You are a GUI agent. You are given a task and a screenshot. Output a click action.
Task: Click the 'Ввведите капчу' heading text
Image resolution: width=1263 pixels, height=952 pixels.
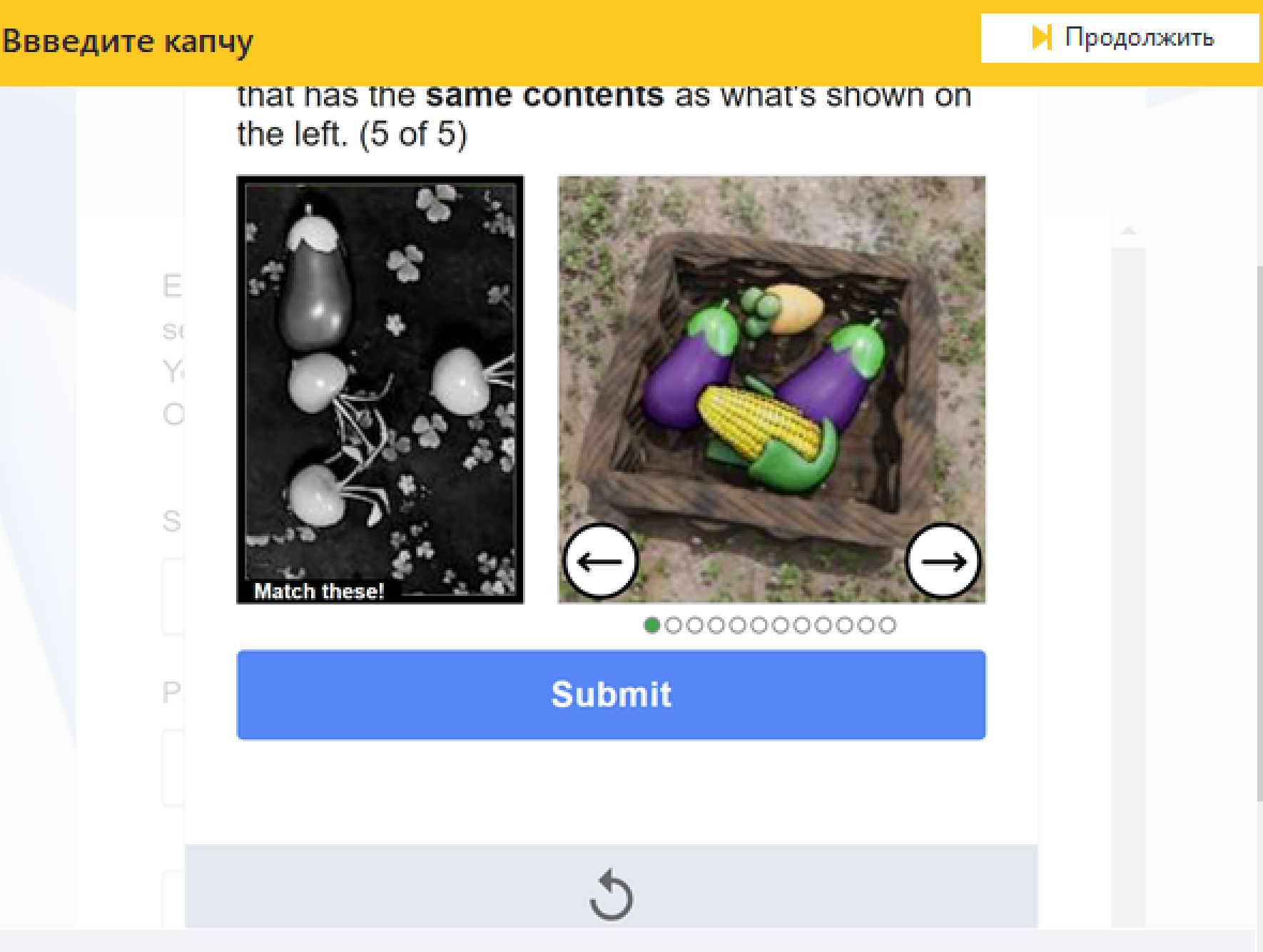point(128,41)
